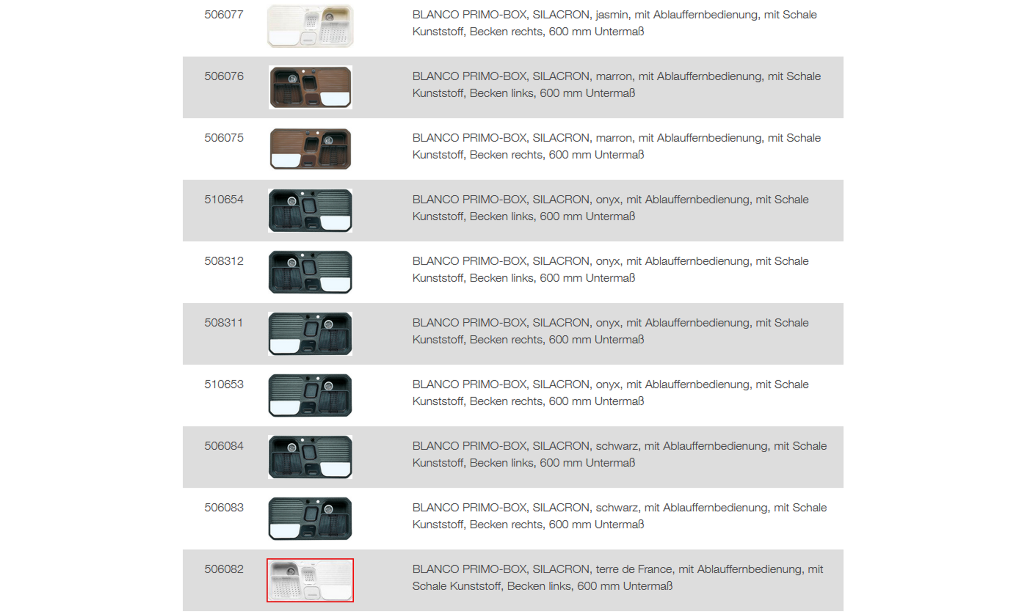This screenshot has height=614, width=1024.
Task: Open description of jasmin PRIMO-BOX 506077
Action: pyautogui.click(x=615, y=23)
